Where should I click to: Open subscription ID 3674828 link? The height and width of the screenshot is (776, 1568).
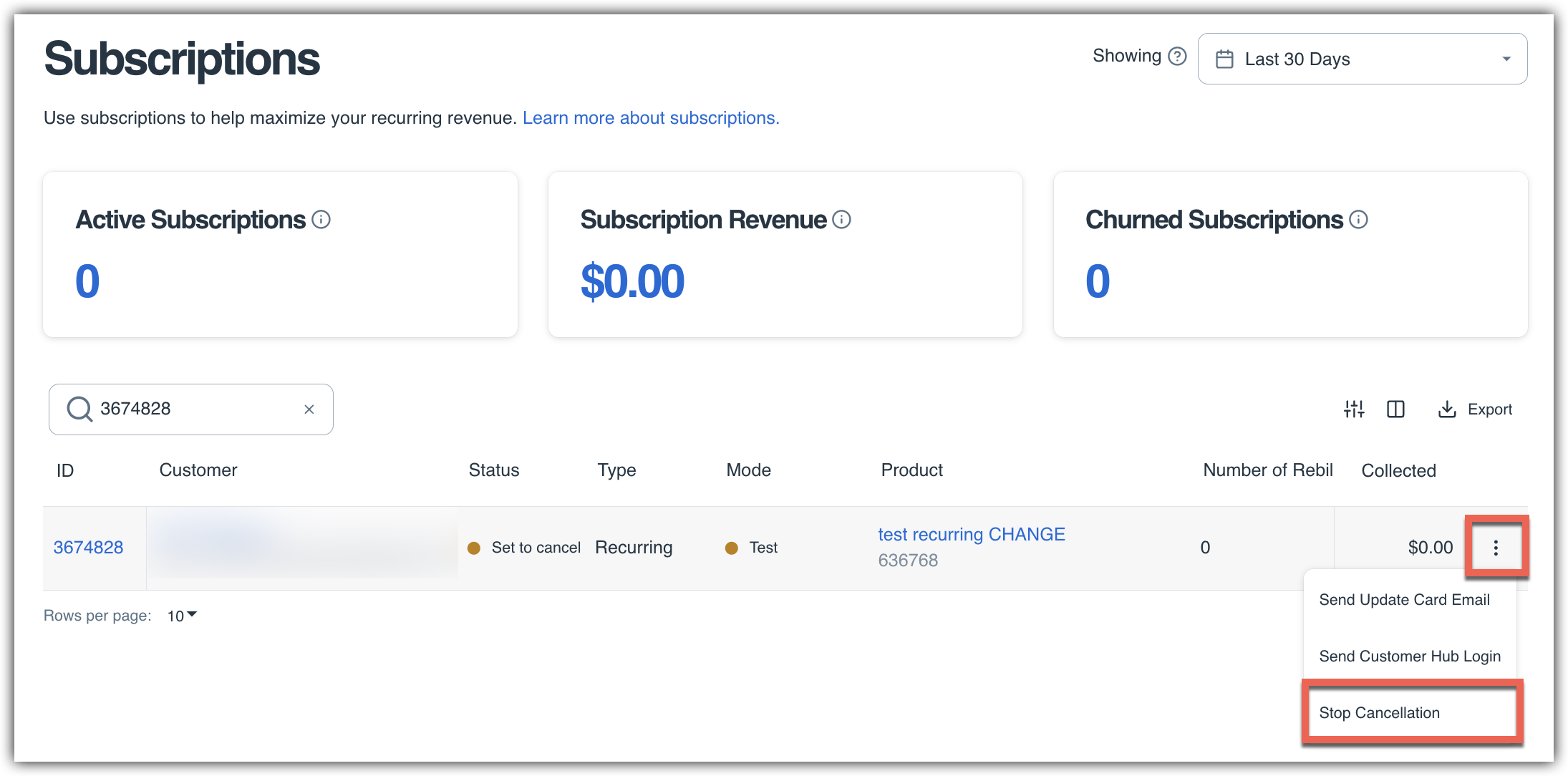[89, 548]
